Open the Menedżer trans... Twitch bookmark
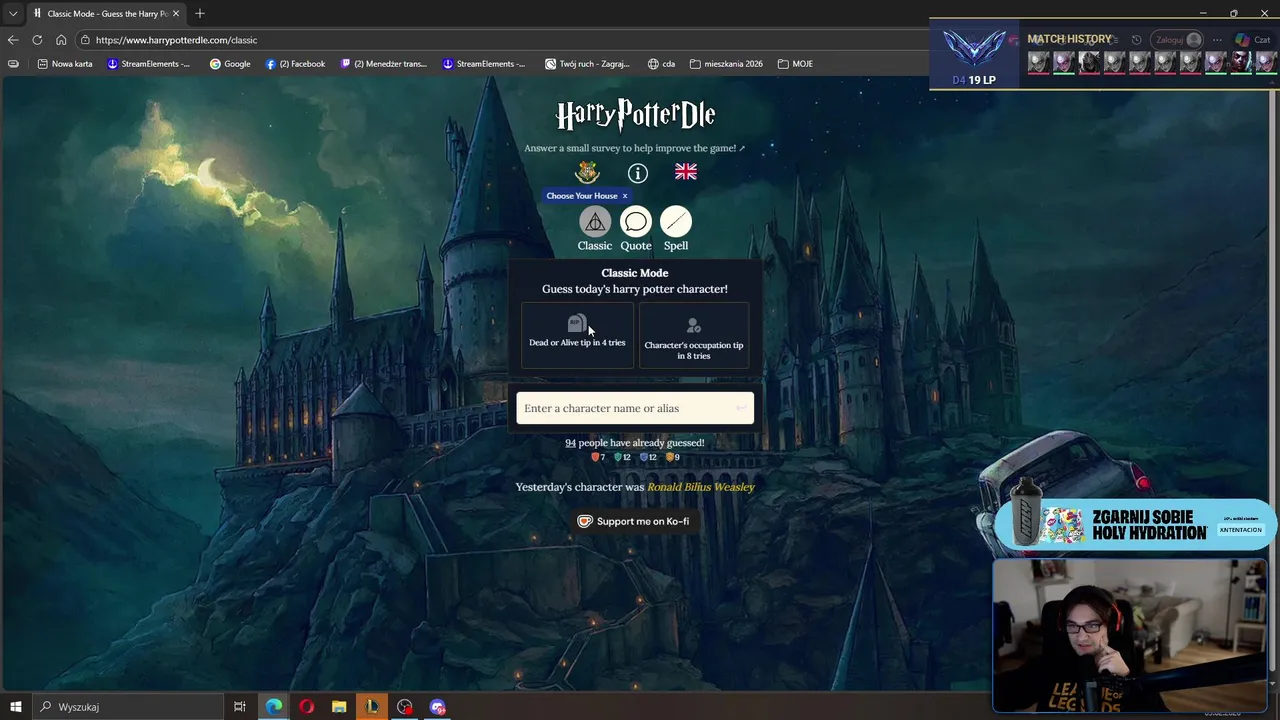1280x720 pixels. point(383,64)
